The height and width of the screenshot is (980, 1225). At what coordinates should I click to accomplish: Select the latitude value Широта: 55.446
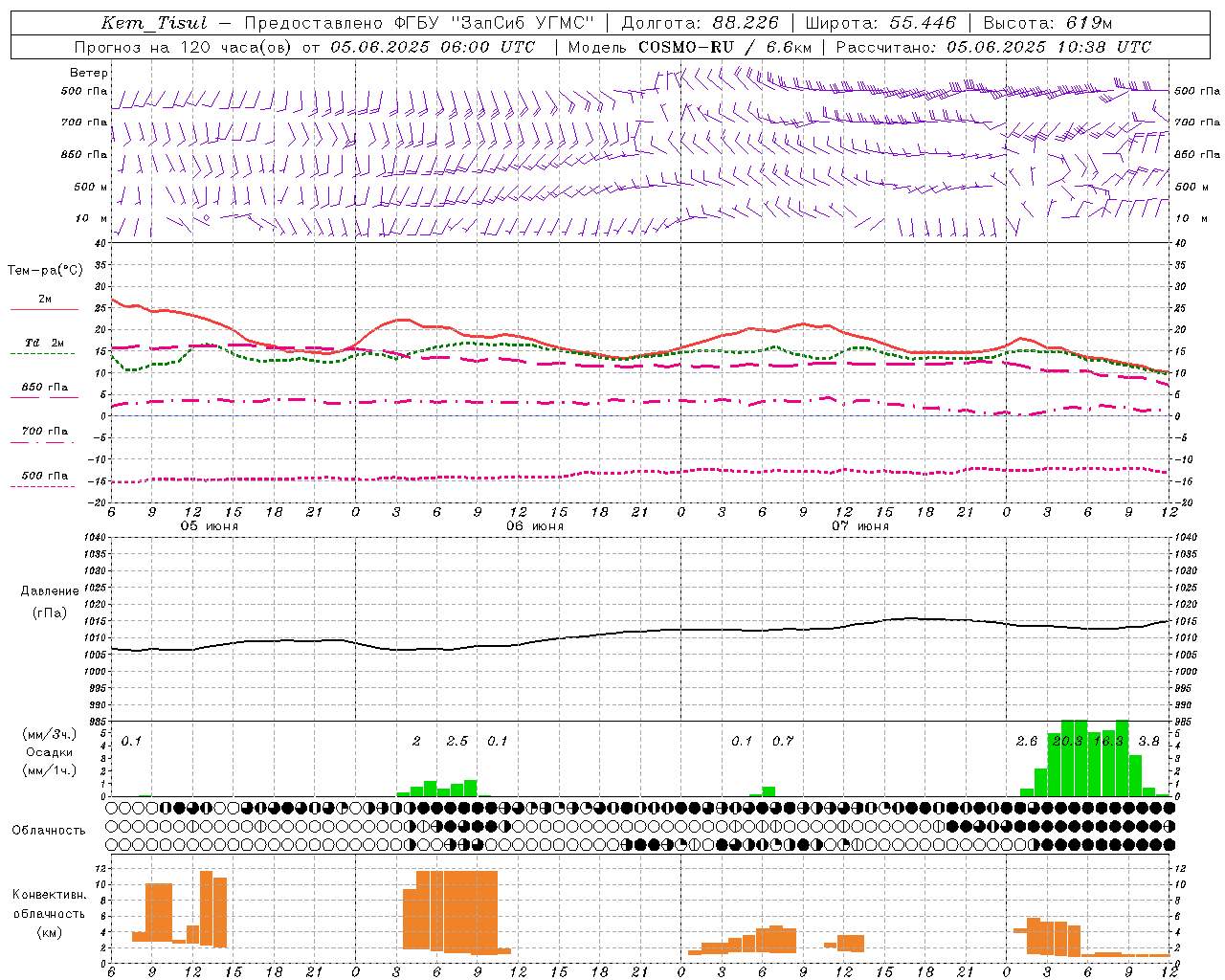880,23
